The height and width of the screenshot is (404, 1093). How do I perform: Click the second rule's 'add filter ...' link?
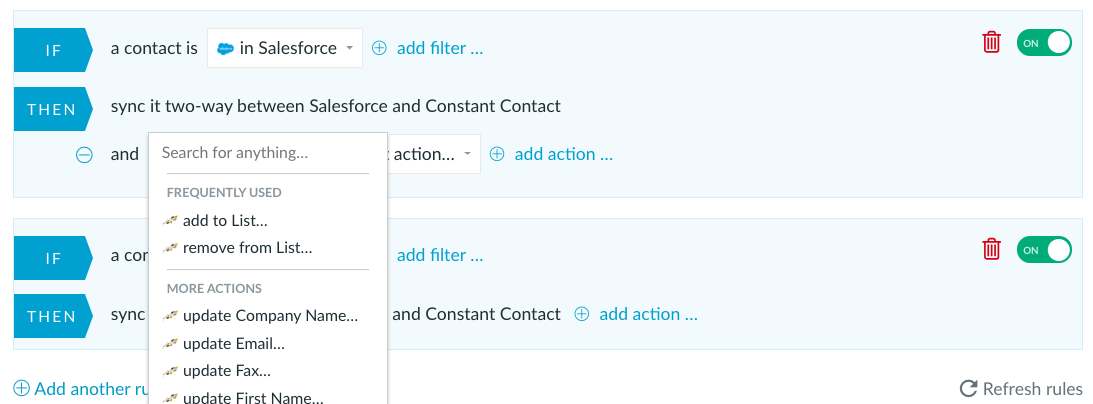440,255
